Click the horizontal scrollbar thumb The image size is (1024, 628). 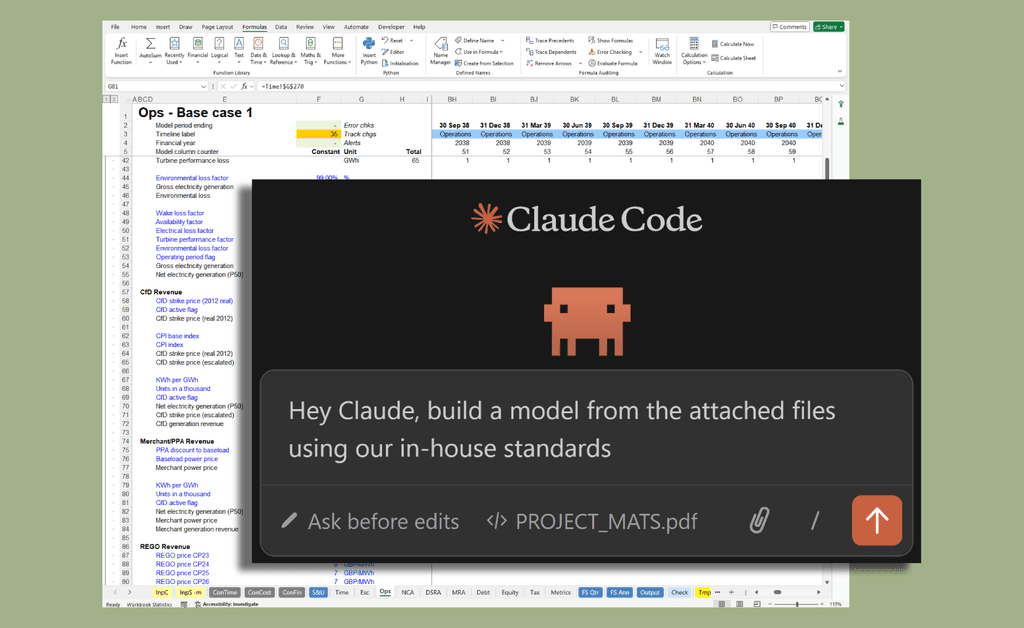[777, 592]
